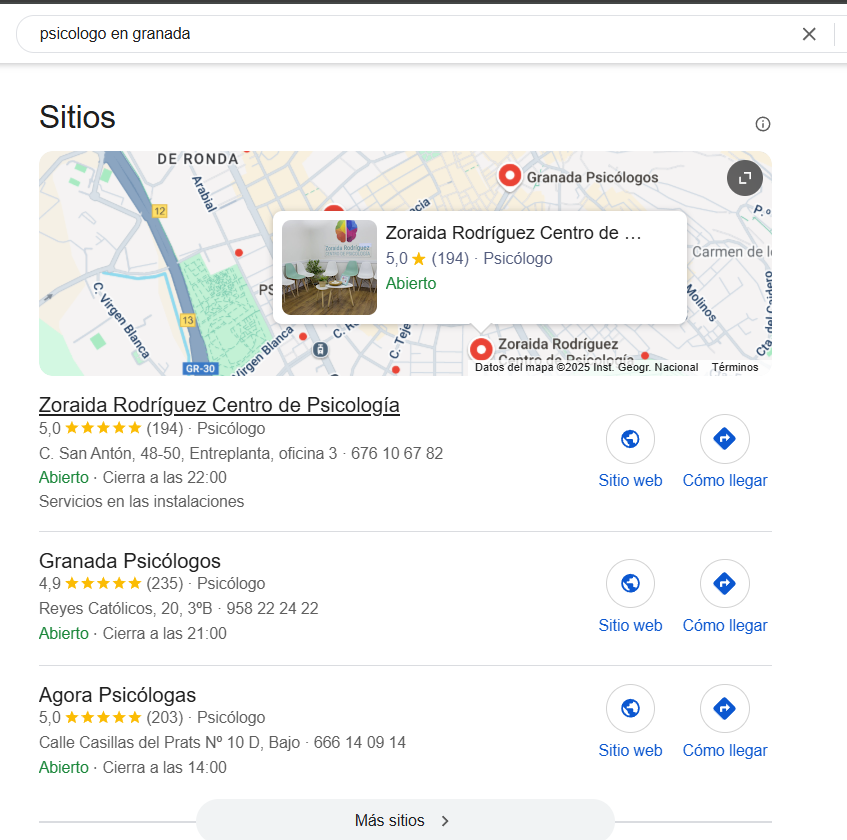Clear the search box with the X icon
The image size is (847, 840).
click(809, 34)
